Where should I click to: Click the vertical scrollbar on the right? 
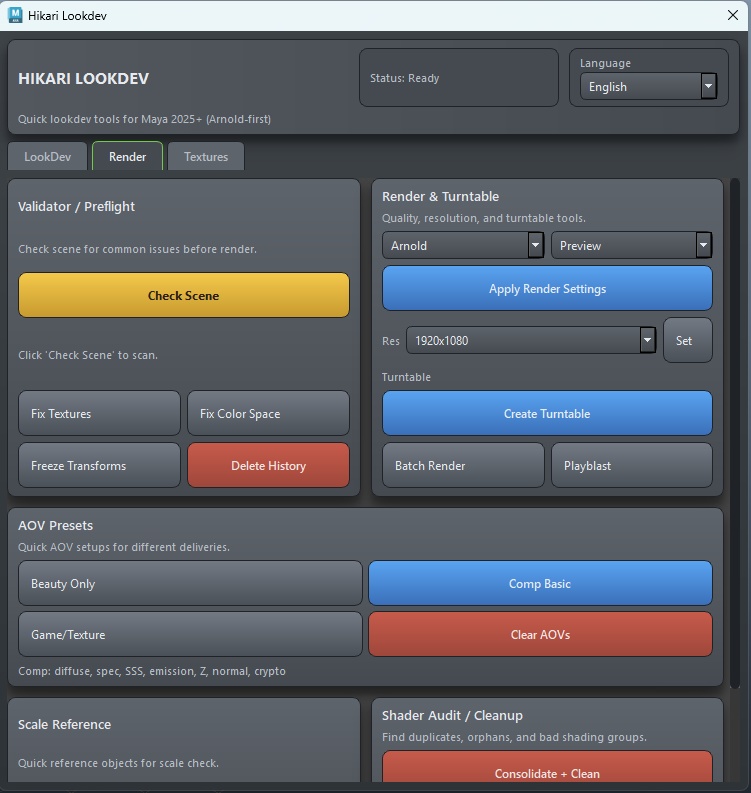point(735,433)
